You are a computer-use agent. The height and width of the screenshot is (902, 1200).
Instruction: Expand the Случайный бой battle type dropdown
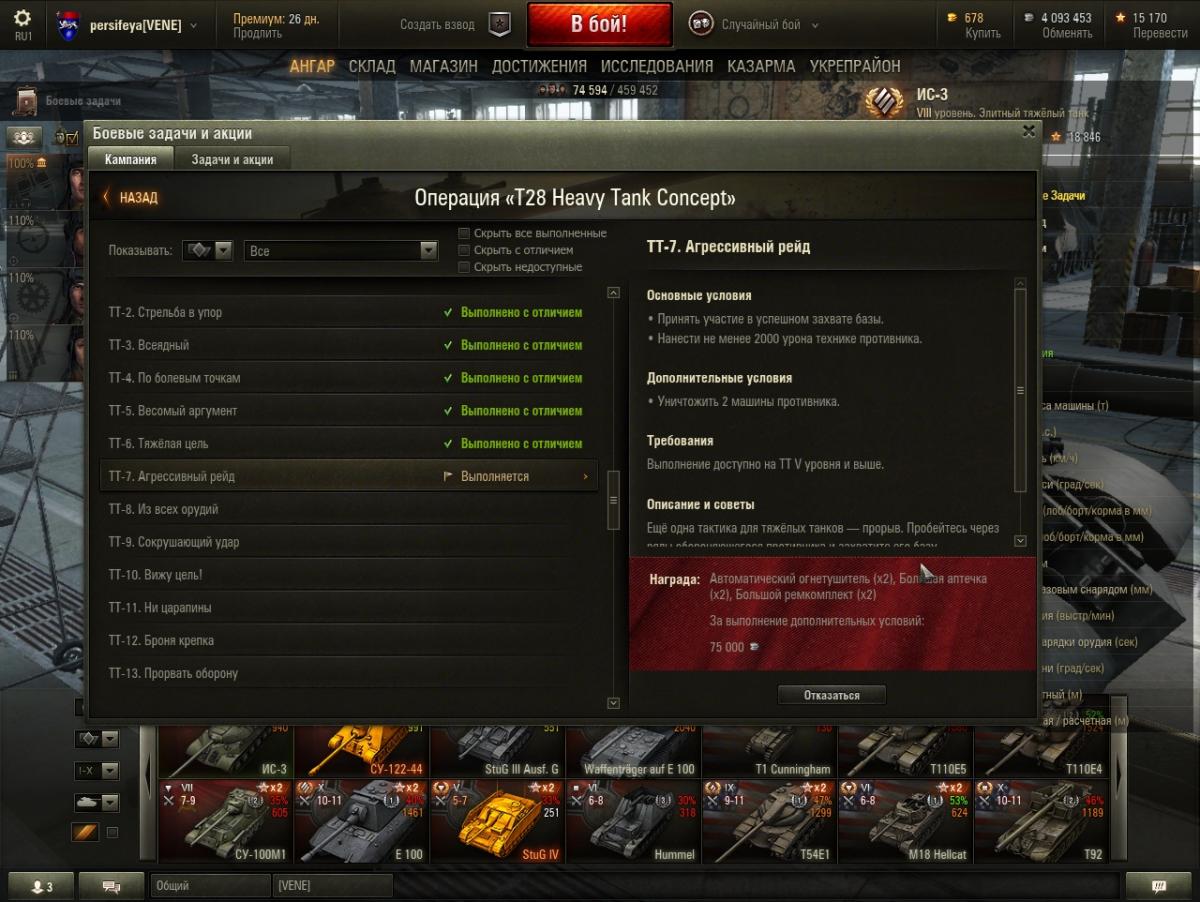(755, 25)
